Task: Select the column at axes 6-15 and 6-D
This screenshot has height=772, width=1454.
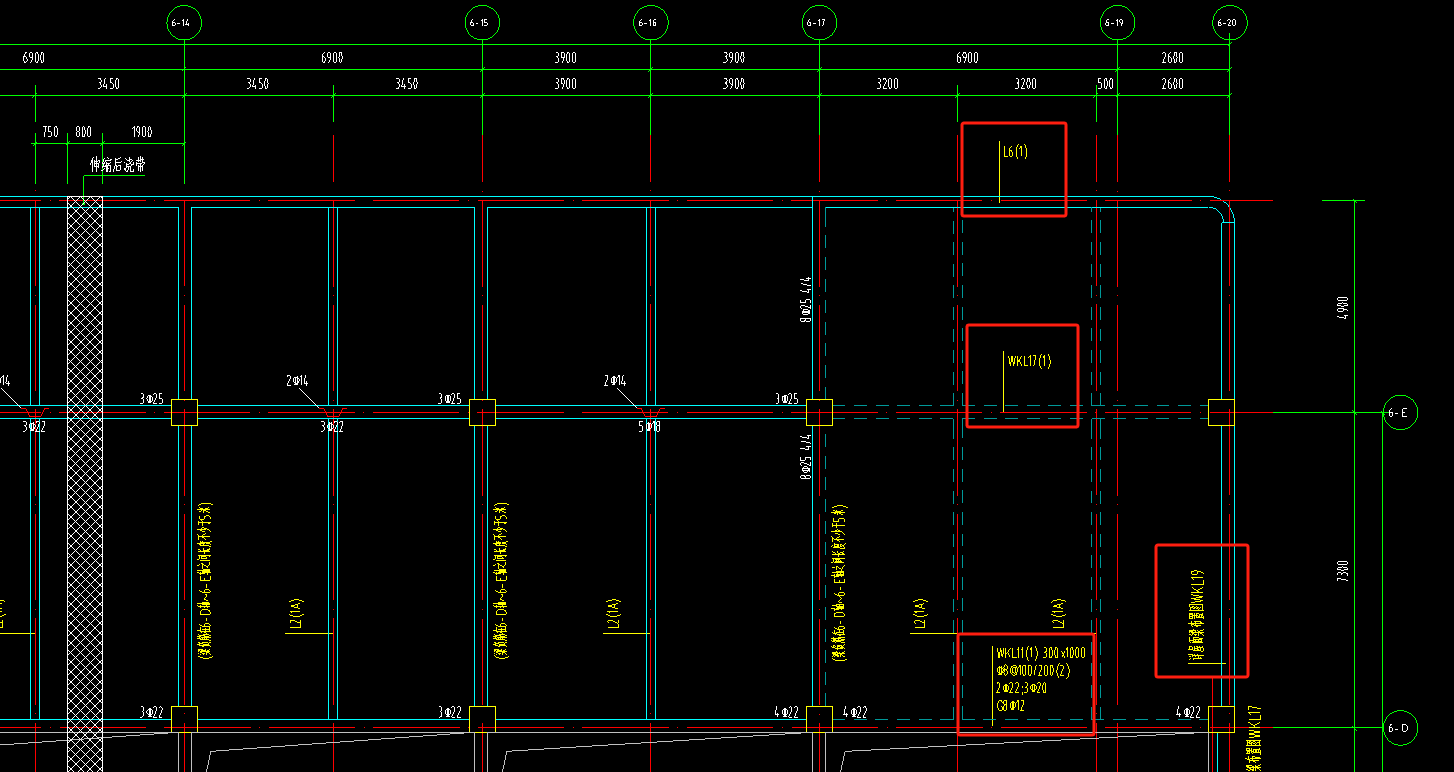Action: click(x=483, y=719)
